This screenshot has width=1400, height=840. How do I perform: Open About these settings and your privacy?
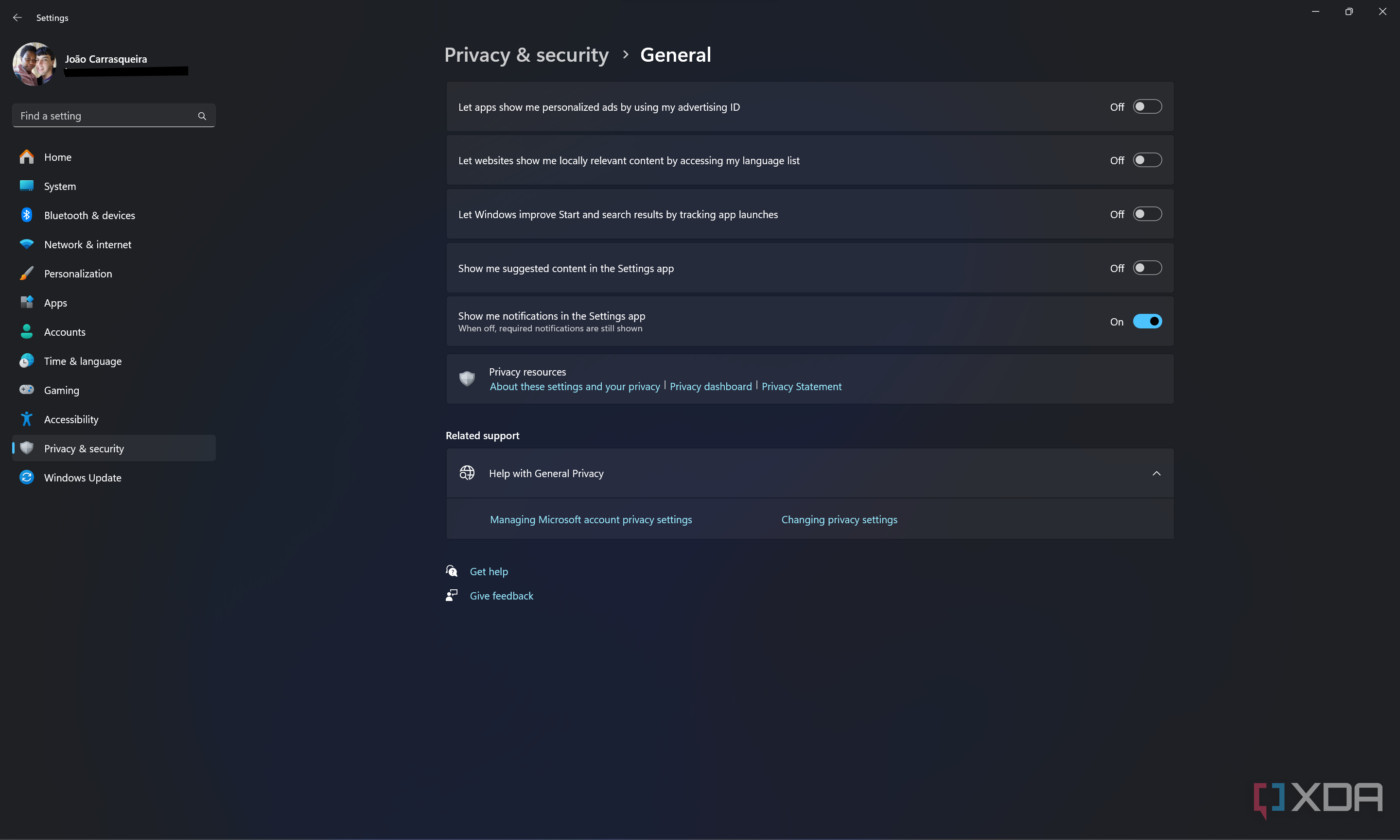click(x=575, y=386)
